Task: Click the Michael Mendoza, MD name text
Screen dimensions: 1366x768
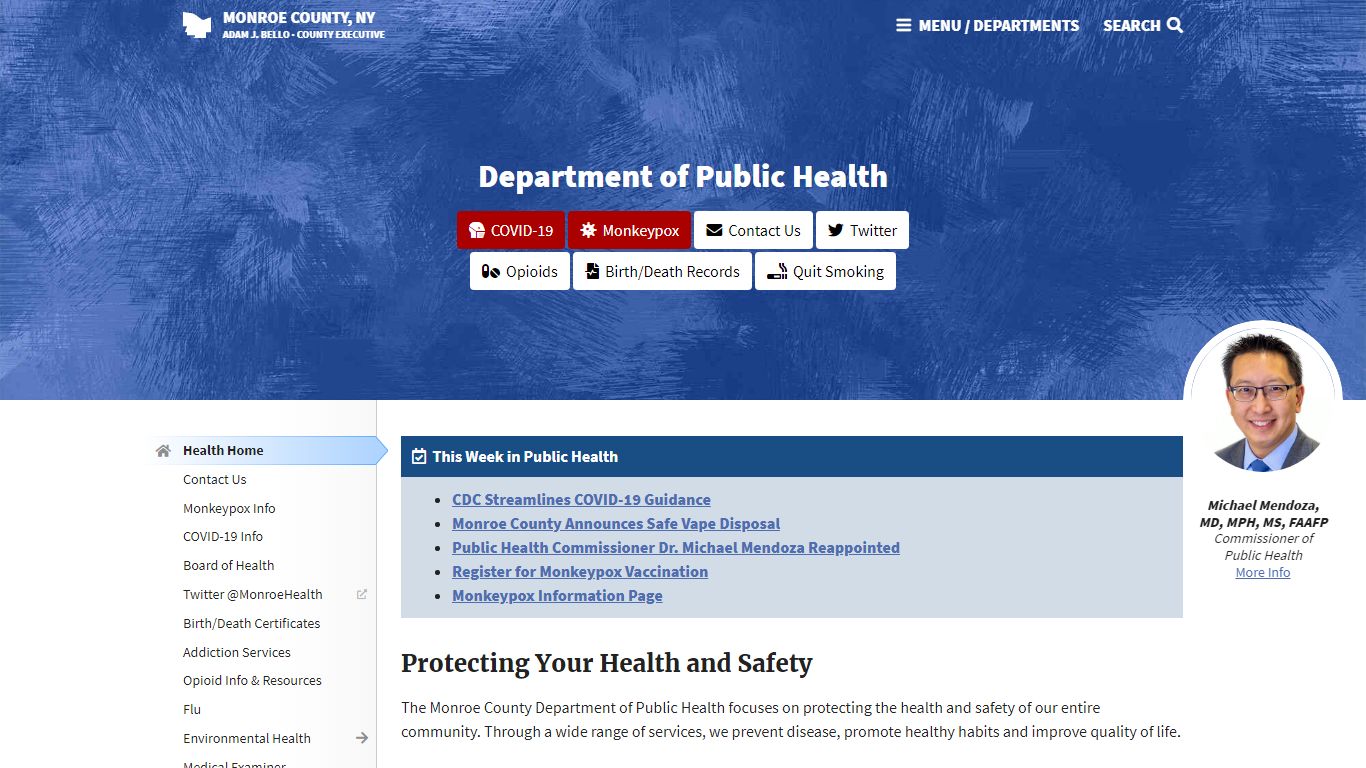Action: click(x=1264, y=514)
